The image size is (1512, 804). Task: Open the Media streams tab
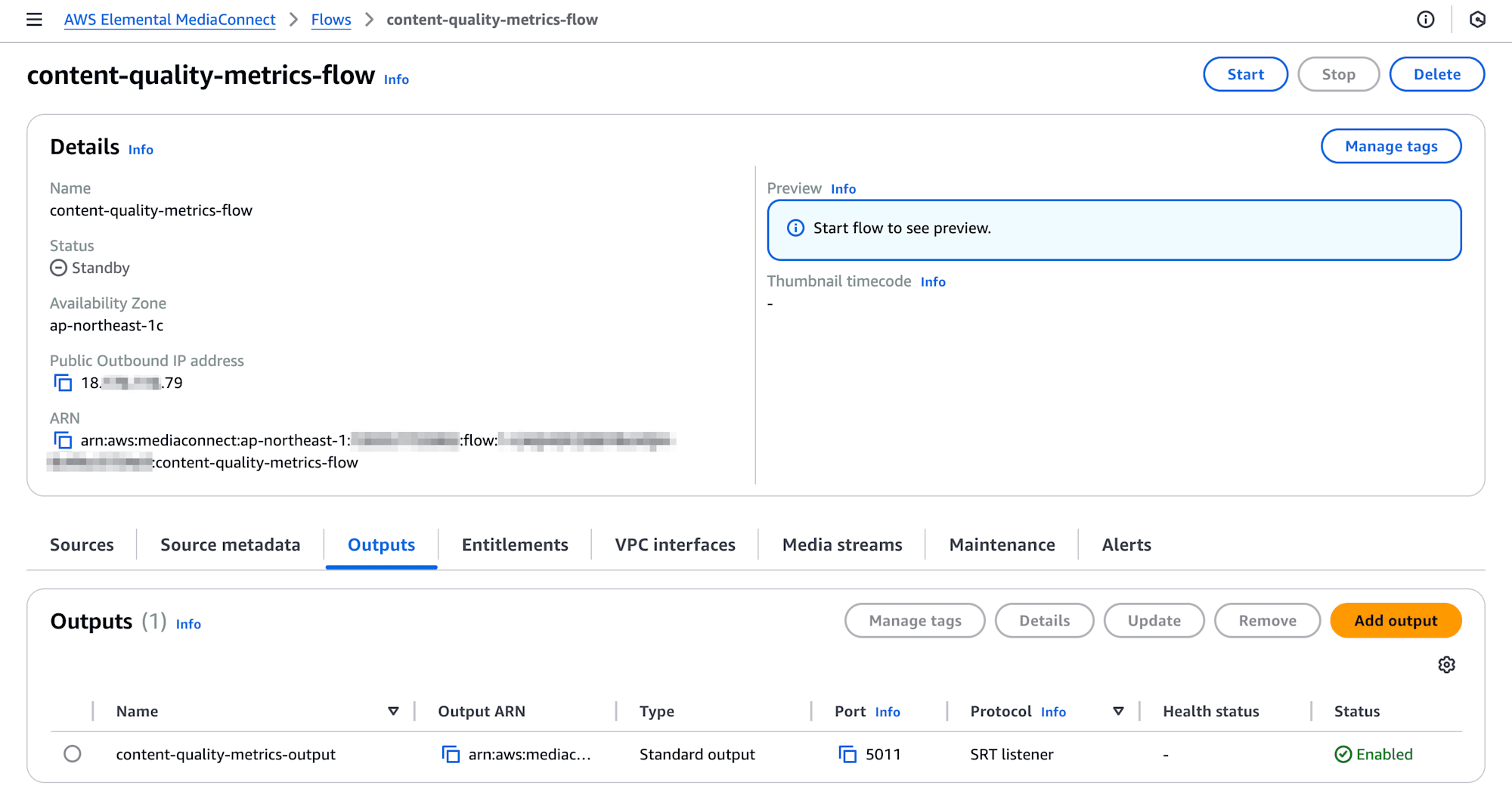[x=842, y=545]
